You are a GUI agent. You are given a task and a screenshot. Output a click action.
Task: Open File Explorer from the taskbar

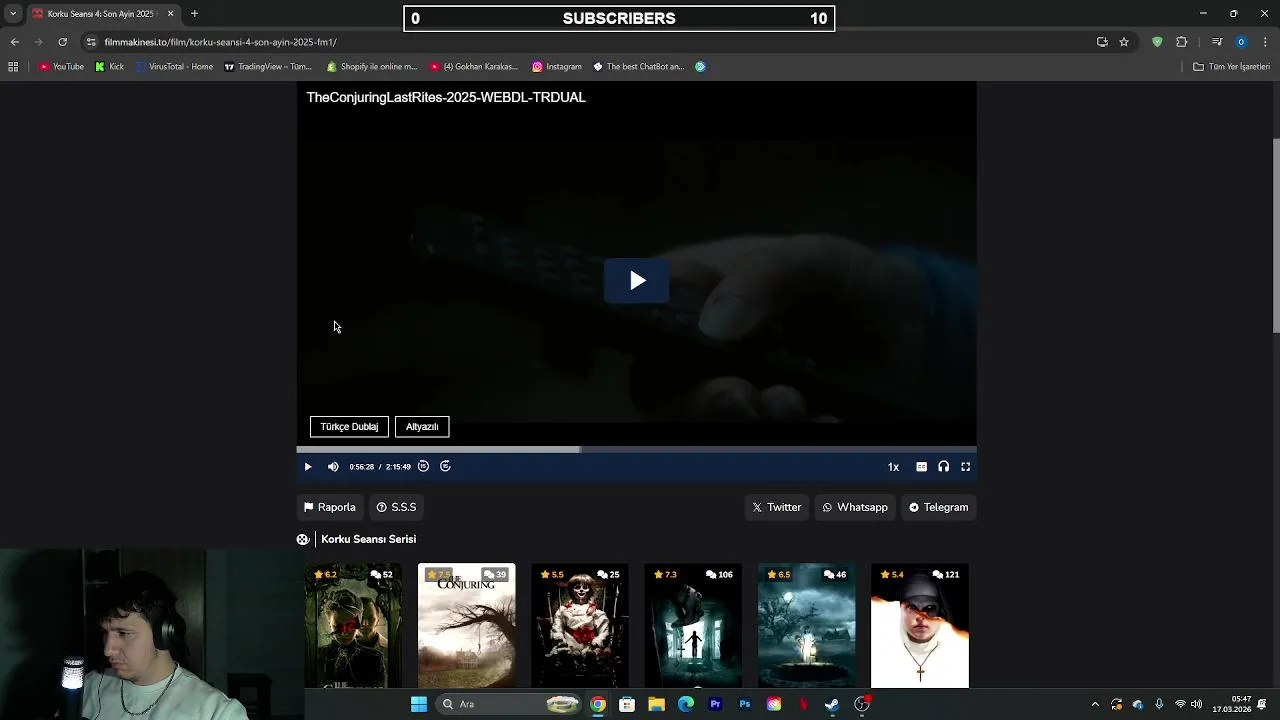tap(656, 704)
